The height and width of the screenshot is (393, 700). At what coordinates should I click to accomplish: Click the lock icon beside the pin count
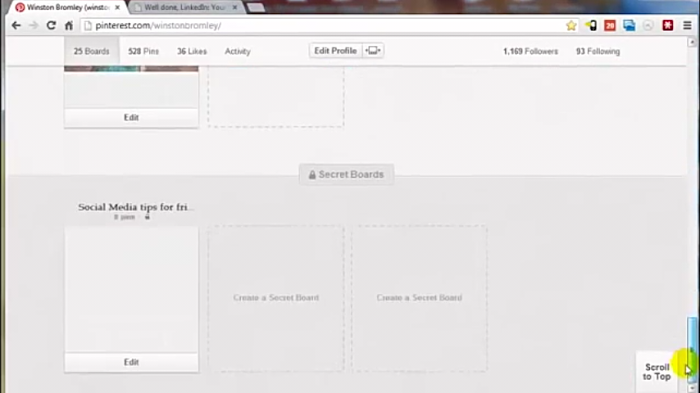tap(147, 217)
